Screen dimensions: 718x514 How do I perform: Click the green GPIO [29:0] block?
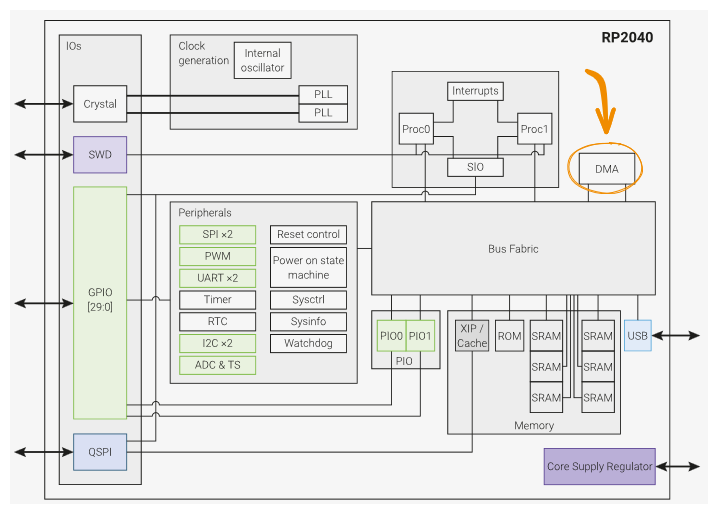click(100, 303)
